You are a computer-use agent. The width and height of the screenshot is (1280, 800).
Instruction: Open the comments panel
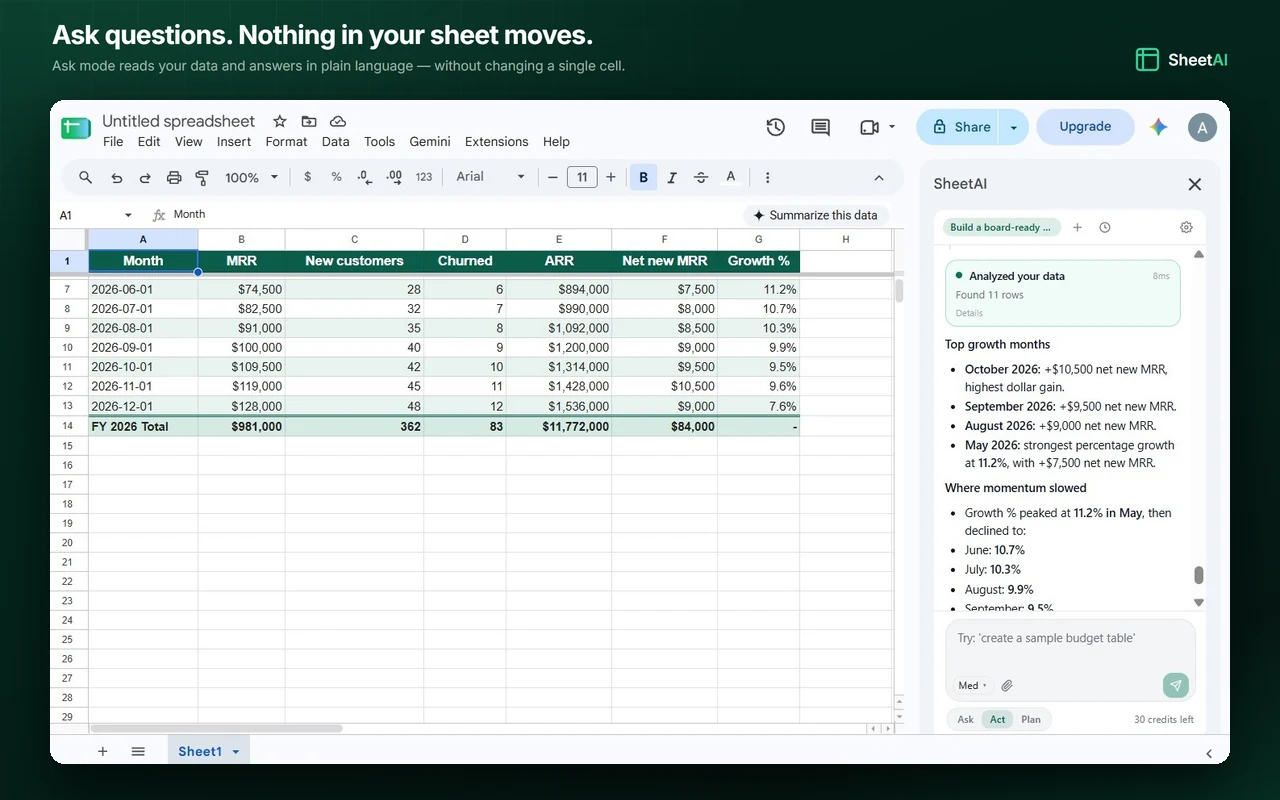point(821,127)
